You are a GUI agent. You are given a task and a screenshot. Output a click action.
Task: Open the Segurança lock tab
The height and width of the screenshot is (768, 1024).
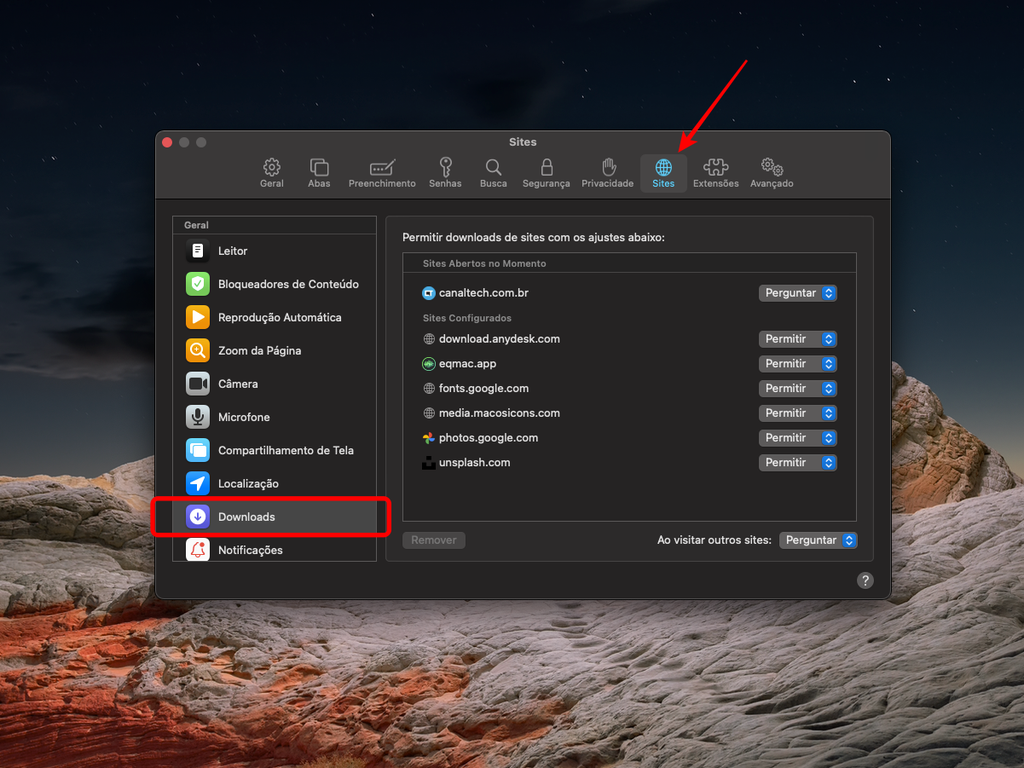[547, 173]
